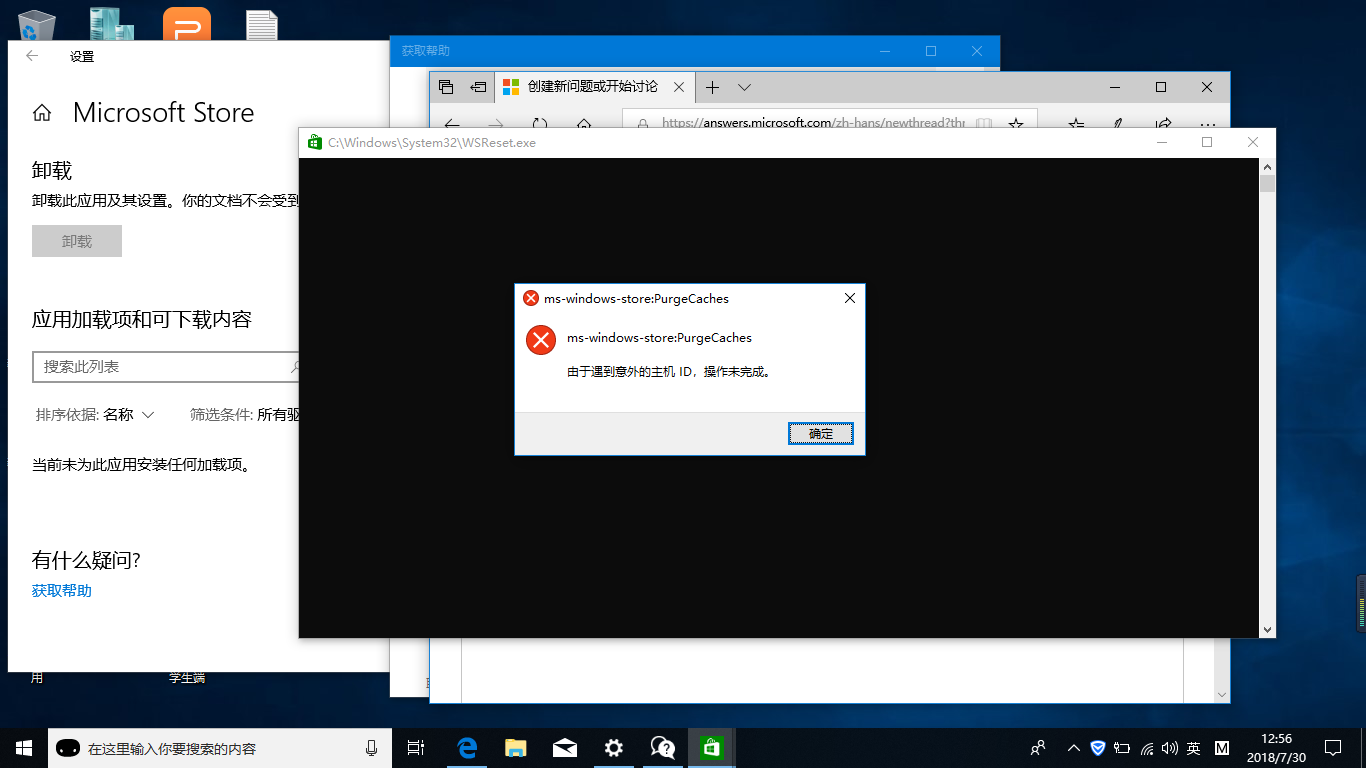Open a new tab in Edge
The width and height of the screenshot is (1366, 768).
pos(712,87)
